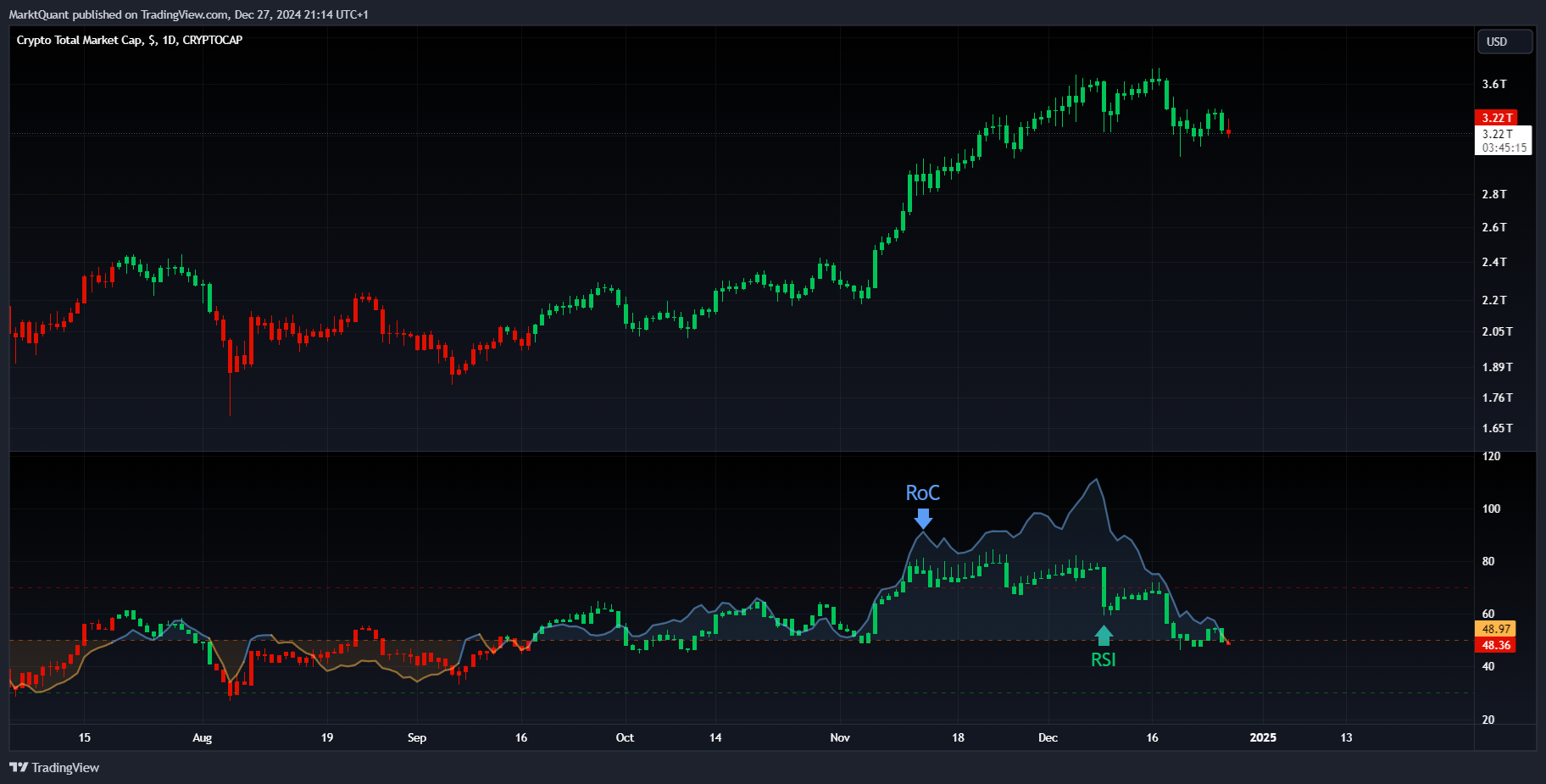The image size is (1546, 784).
Task: Select the 2.2 T price axis label
Action: [1494, 300]
